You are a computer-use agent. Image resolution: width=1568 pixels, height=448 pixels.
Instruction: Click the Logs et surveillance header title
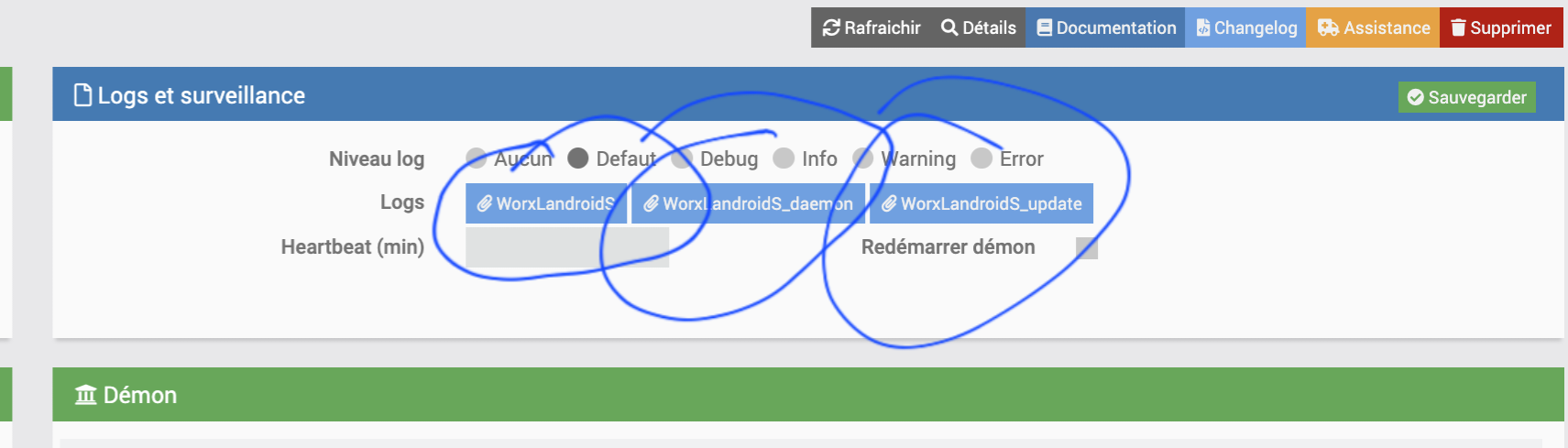click(202, 95)
